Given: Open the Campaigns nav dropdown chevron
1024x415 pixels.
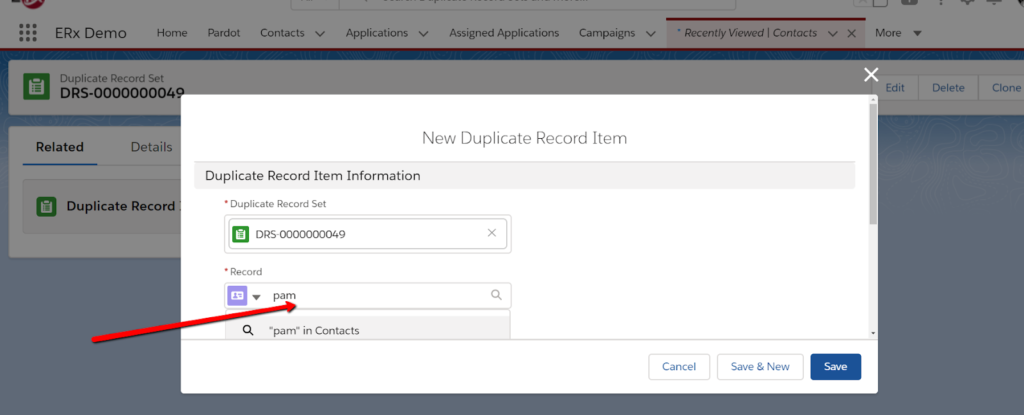Looking at the screenshot, I should 651,33.
